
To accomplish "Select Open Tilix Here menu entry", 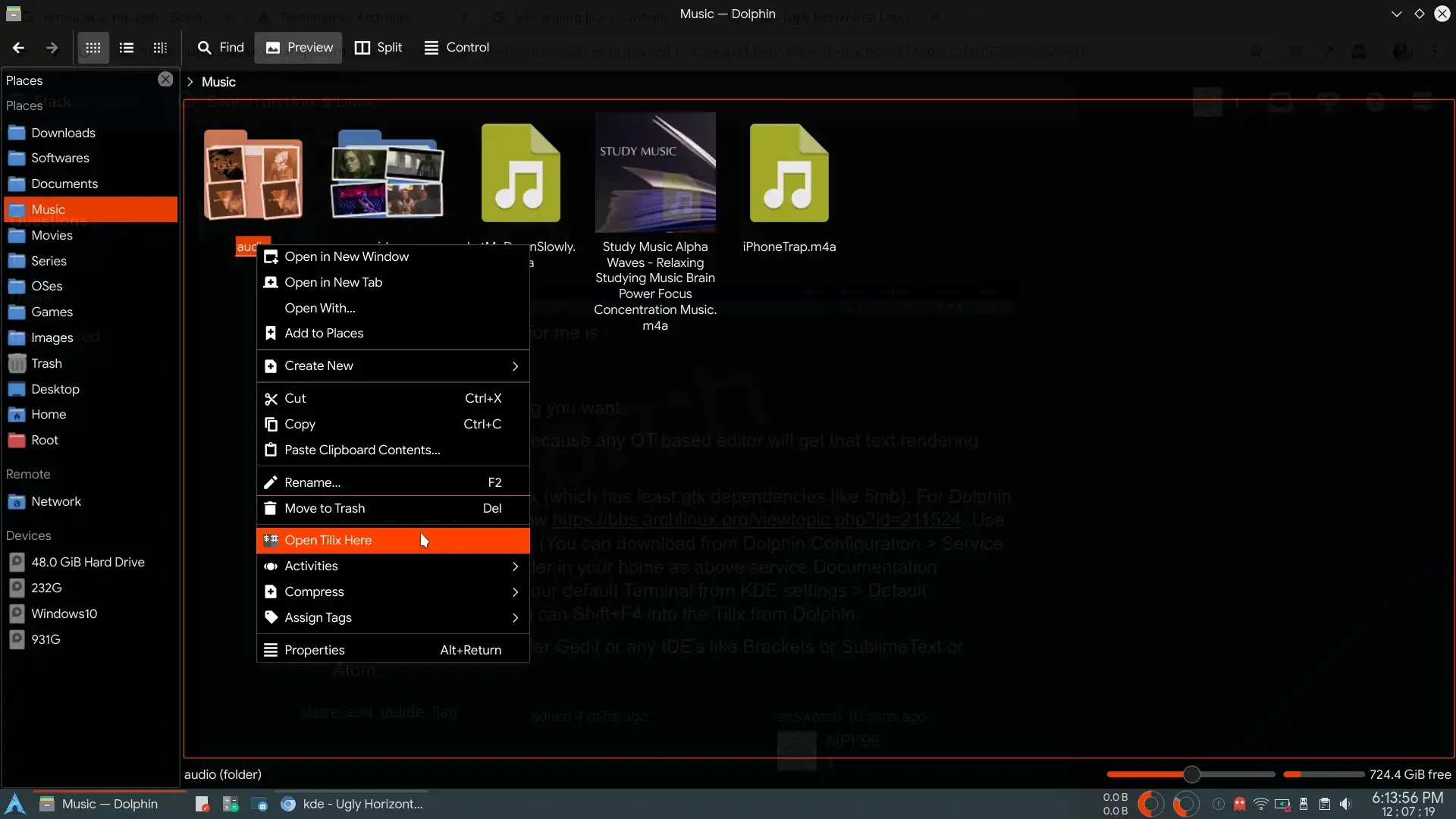I will pos(328,541).
